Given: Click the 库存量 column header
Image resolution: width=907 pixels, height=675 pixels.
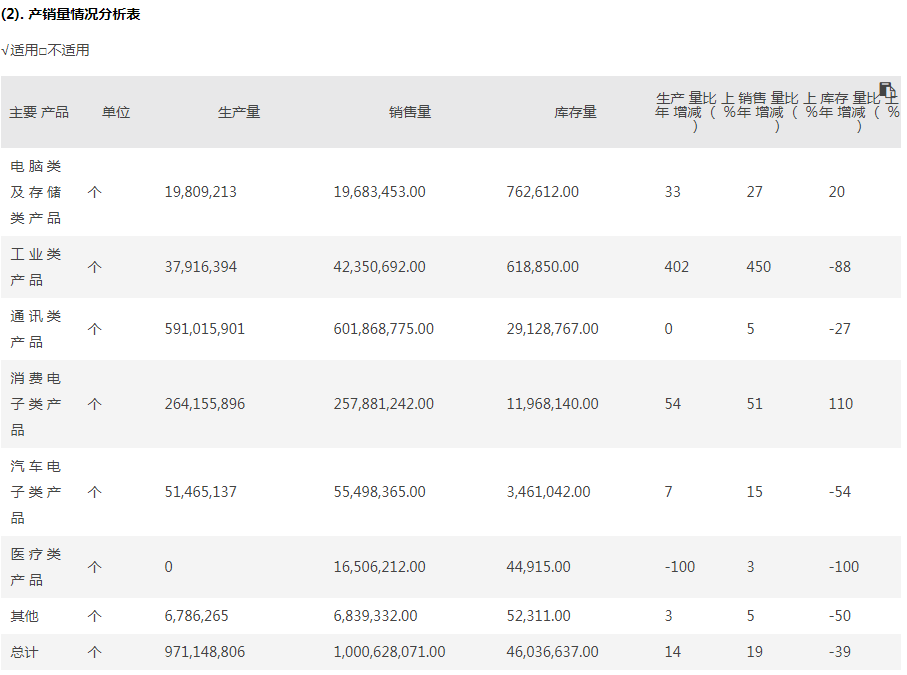Looking at the screenshot, I should [x=575, y=112].
